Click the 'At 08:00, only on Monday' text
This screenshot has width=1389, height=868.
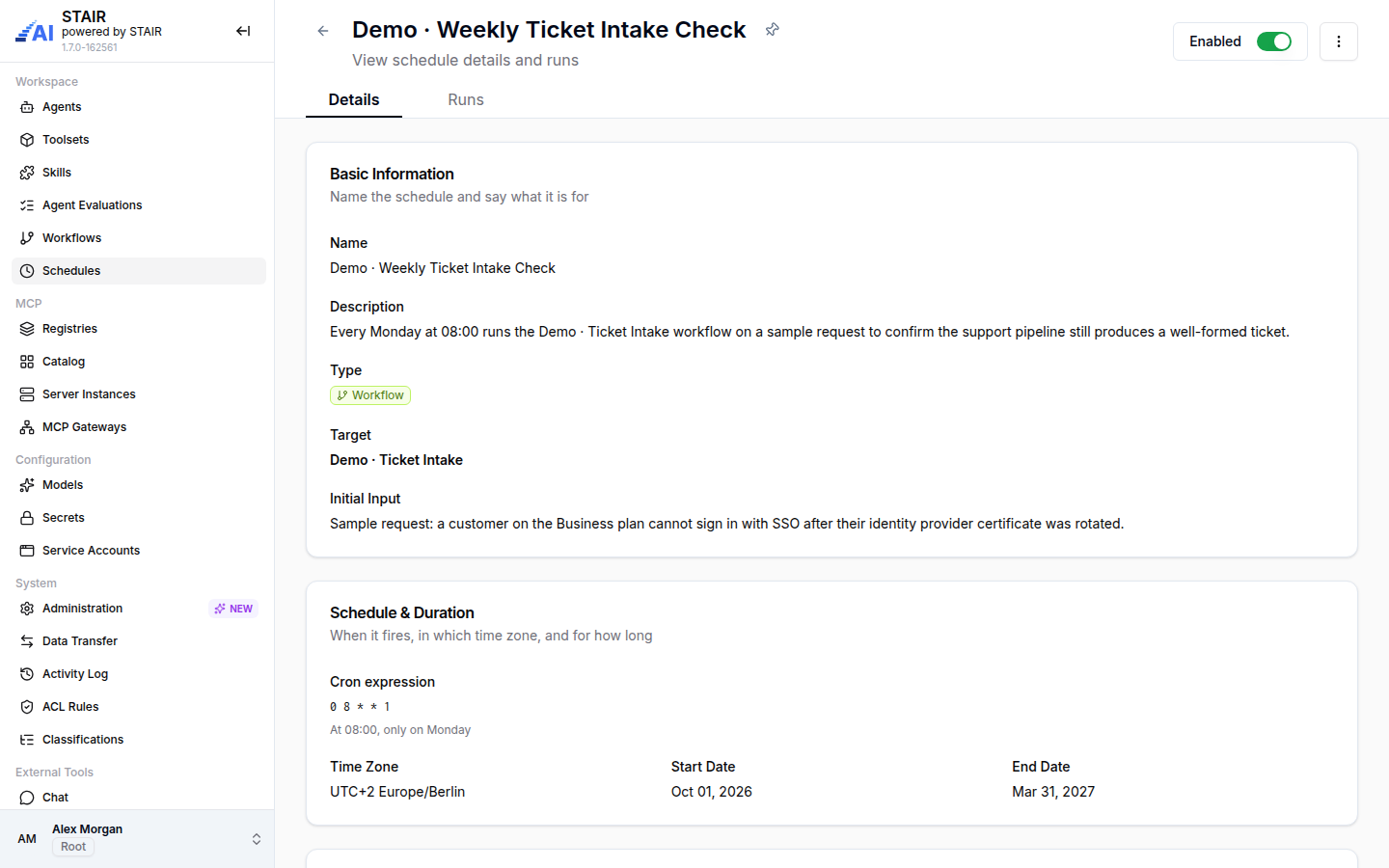click(x=400, y=730)
